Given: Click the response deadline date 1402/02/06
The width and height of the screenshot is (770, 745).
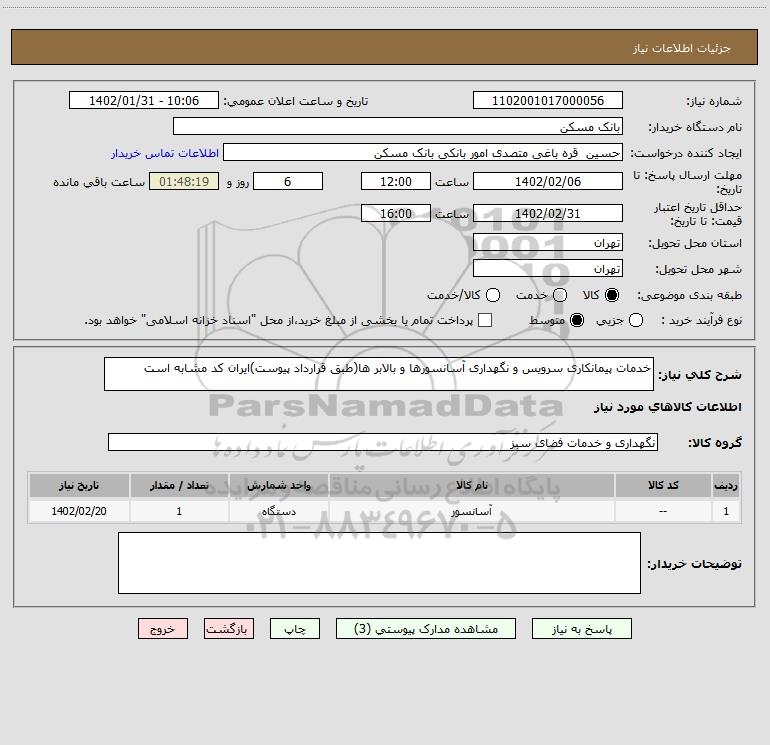Looking at the screenshot, I should (x=548, y=181).
